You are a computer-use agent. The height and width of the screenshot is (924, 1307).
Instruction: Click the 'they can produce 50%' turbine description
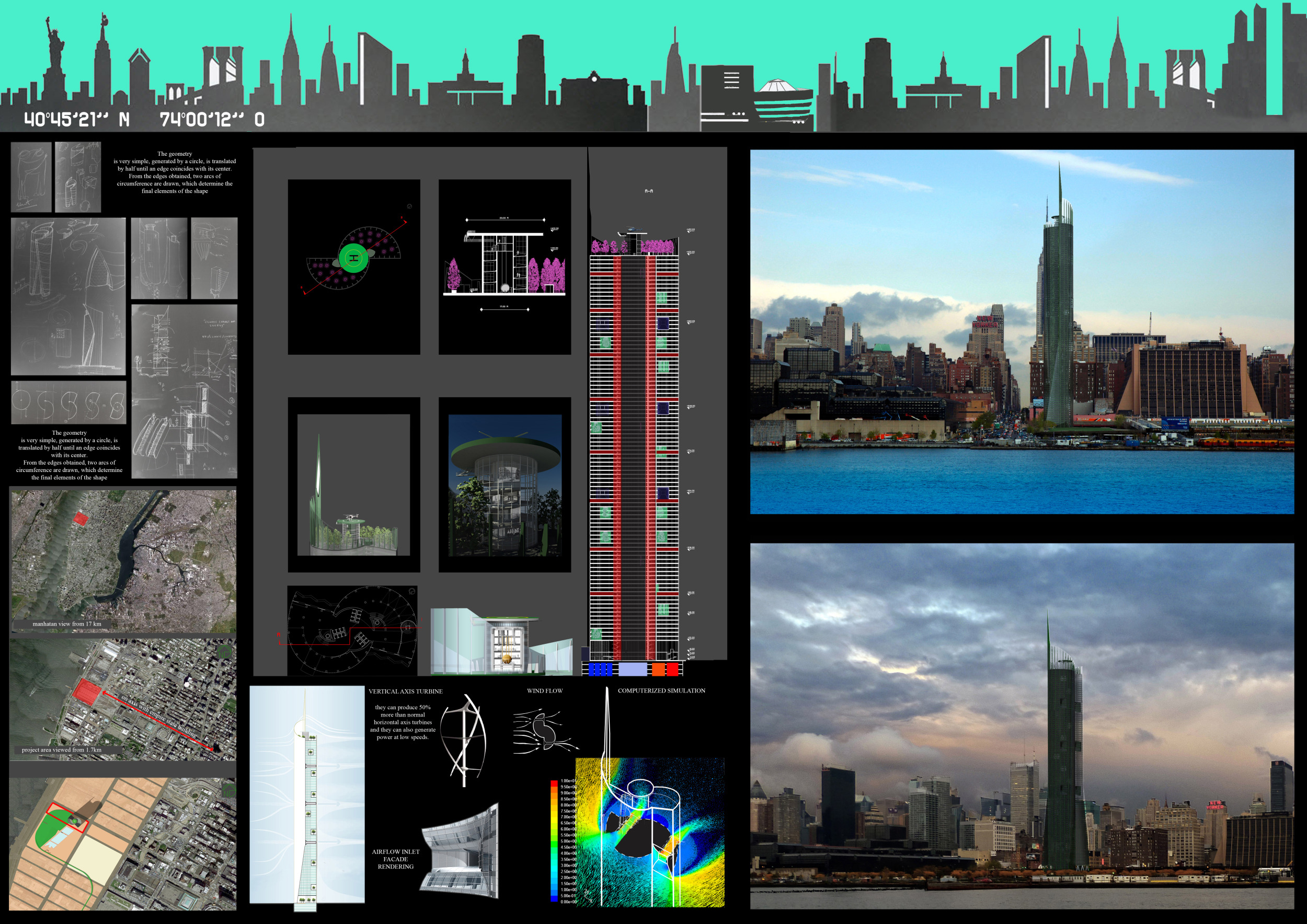[x=403, y=722]
